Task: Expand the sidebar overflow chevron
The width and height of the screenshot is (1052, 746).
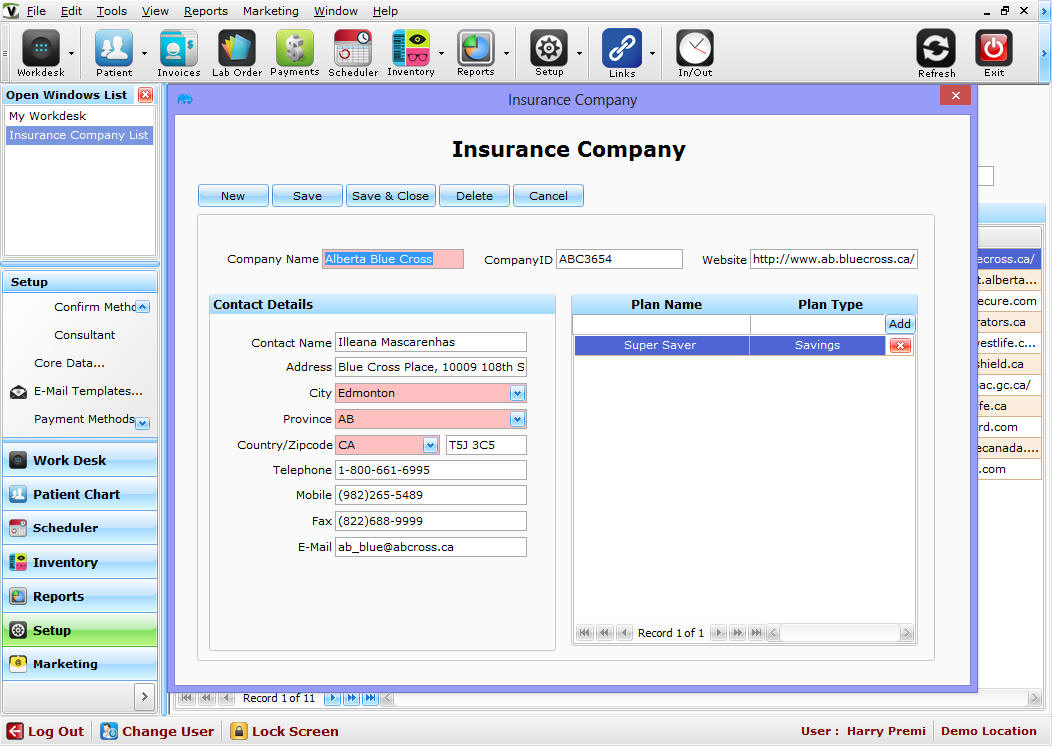Action: pos(144,696)
